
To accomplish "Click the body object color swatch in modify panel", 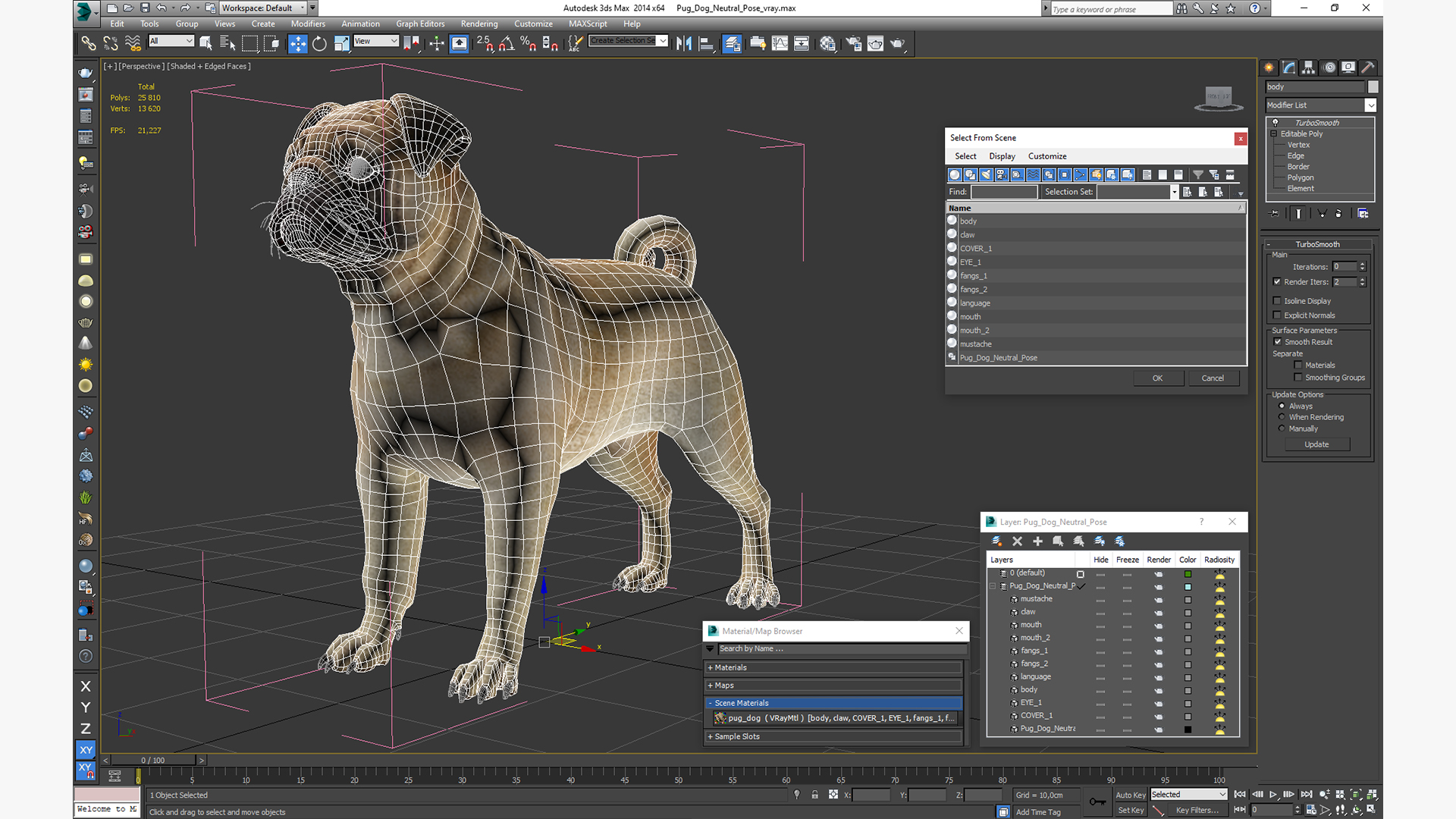I will (x=1373, y=87).
